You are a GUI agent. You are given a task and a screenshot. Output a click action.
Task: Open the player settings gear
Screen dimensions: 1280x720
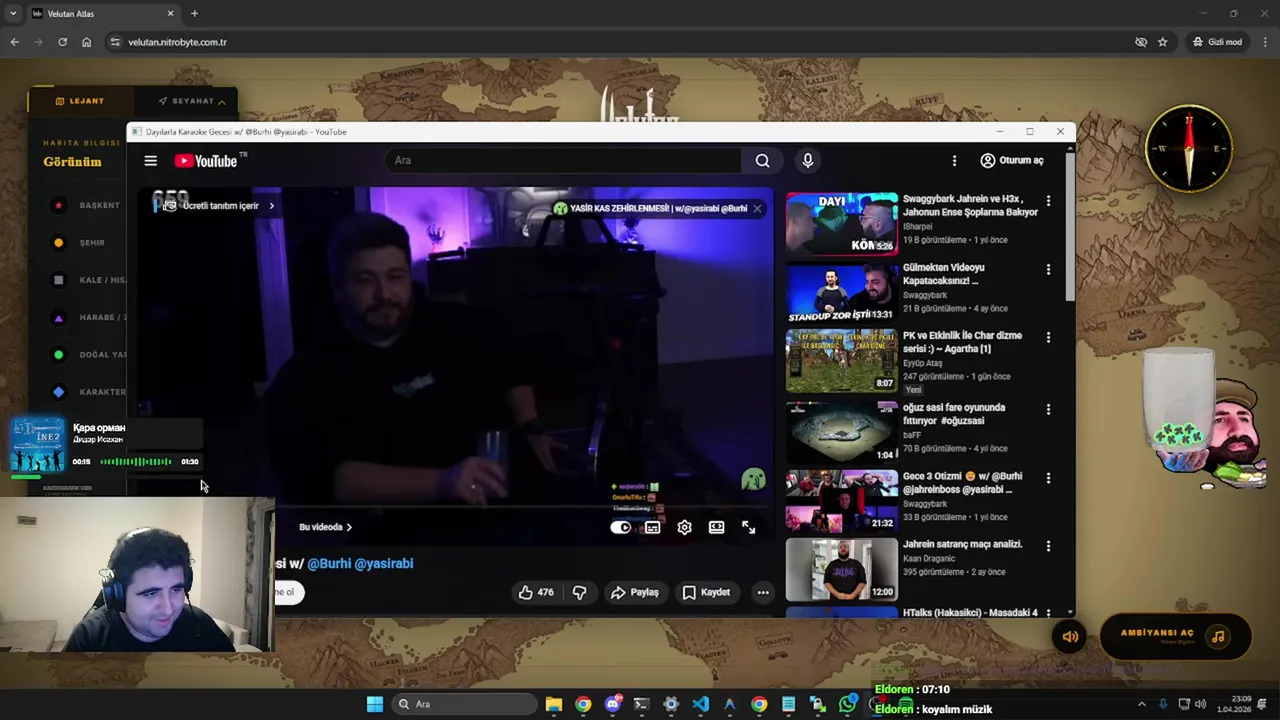684,527
